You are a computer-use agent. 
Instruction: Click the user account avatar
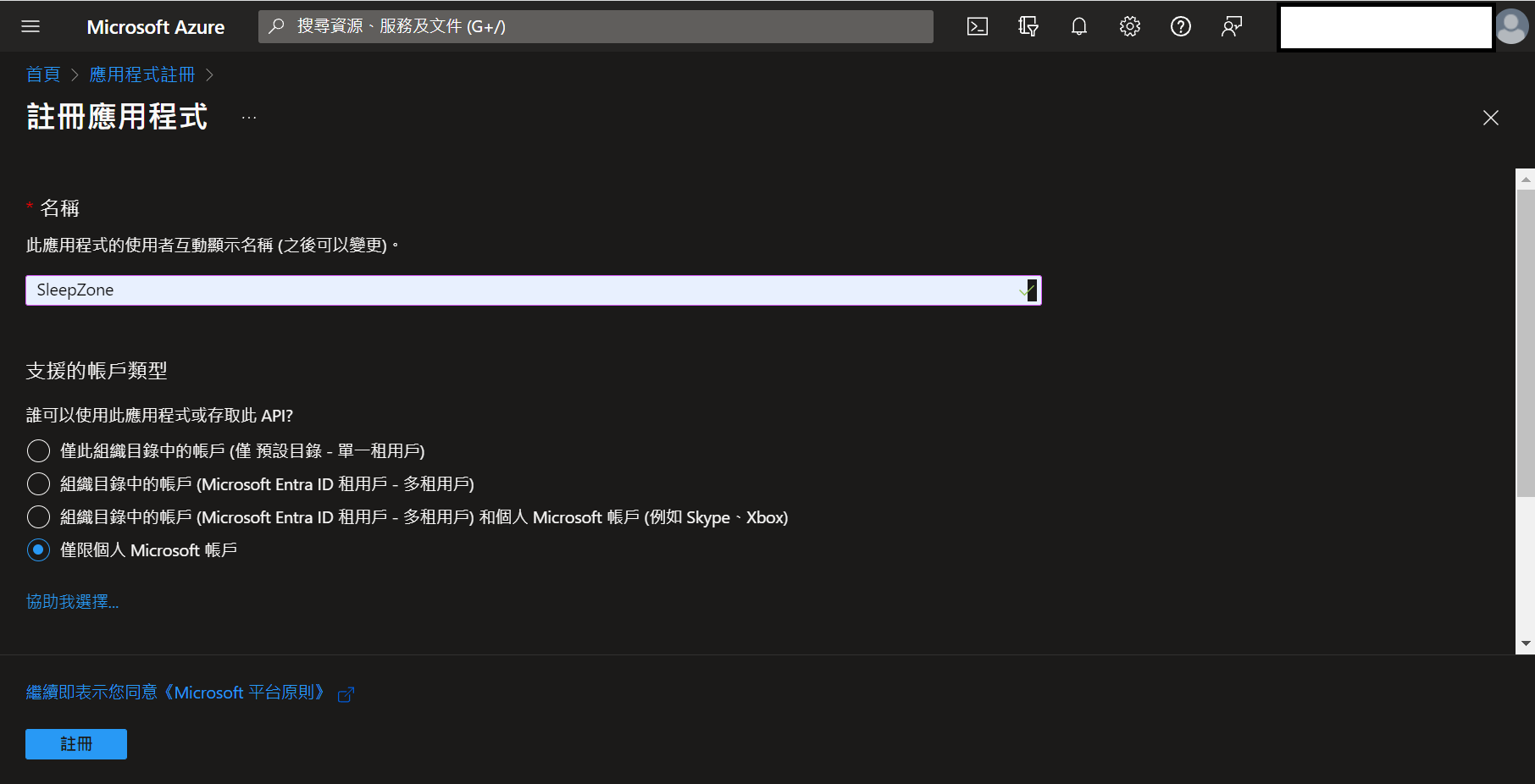tap(1512, 26)
